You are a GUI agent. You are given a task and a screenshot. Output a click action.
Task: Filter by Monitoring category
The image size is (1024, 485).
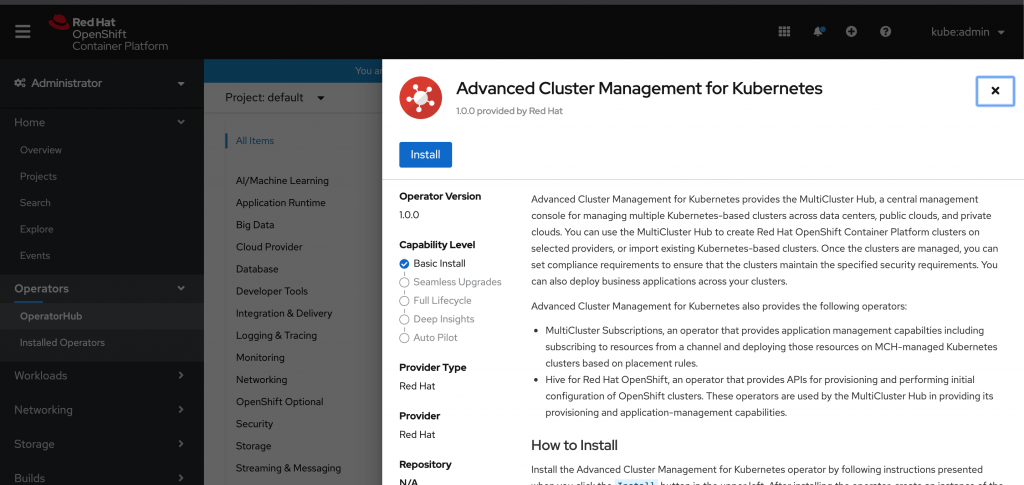pos(260,358)
